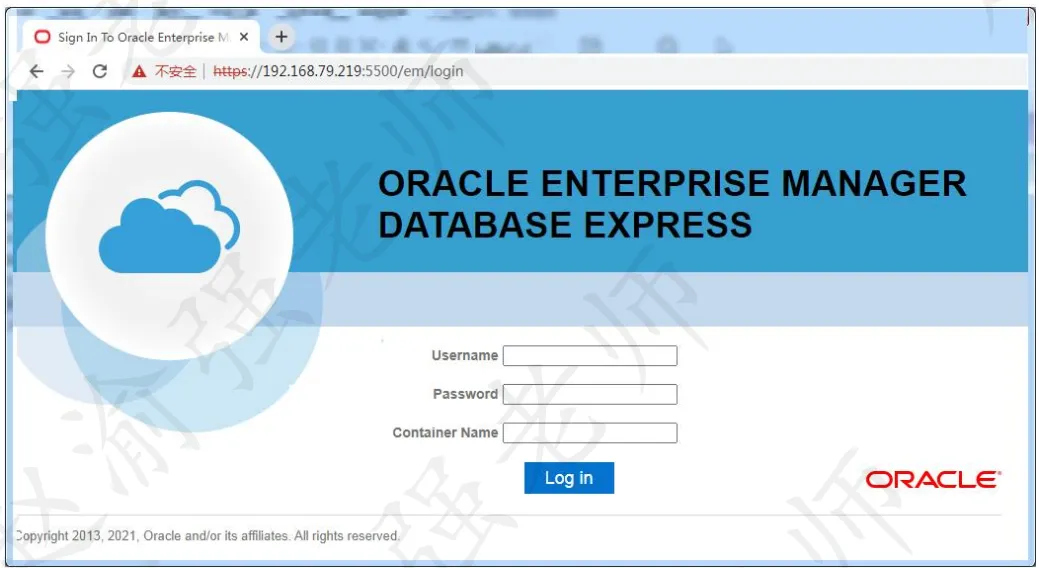
Task: Focus the Container Name field
Action: (x=590, y=433)
